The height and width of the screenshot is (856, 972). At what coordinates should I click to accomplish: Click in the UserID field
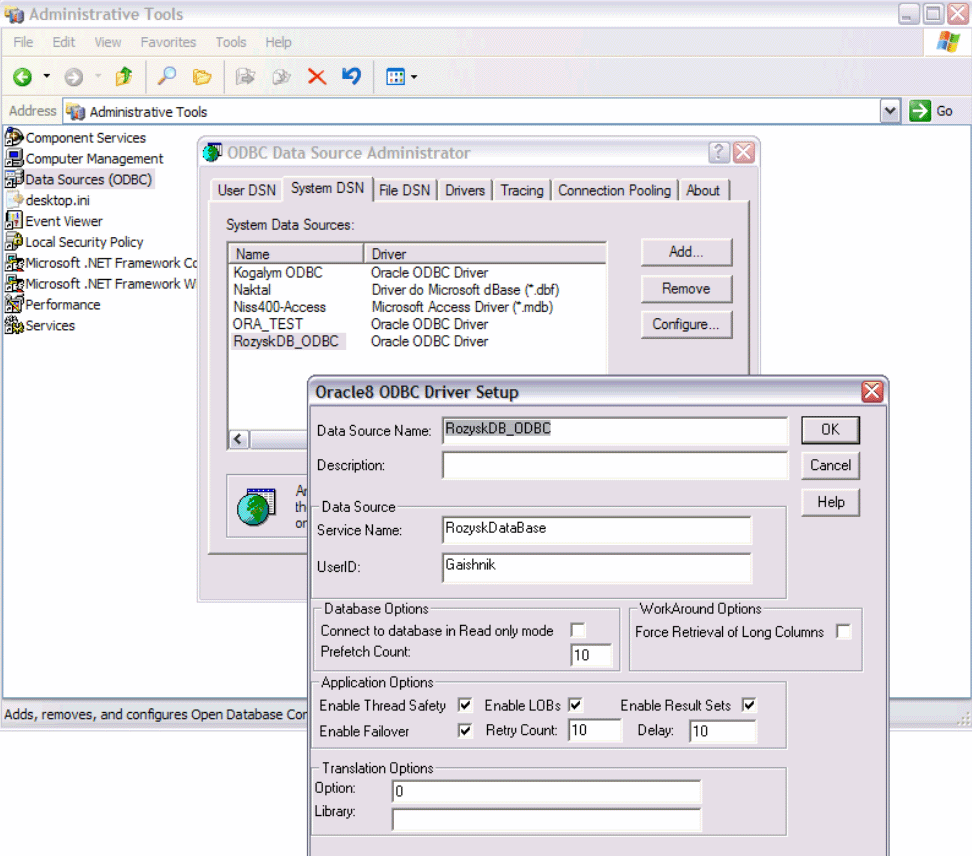click(597, 567)
